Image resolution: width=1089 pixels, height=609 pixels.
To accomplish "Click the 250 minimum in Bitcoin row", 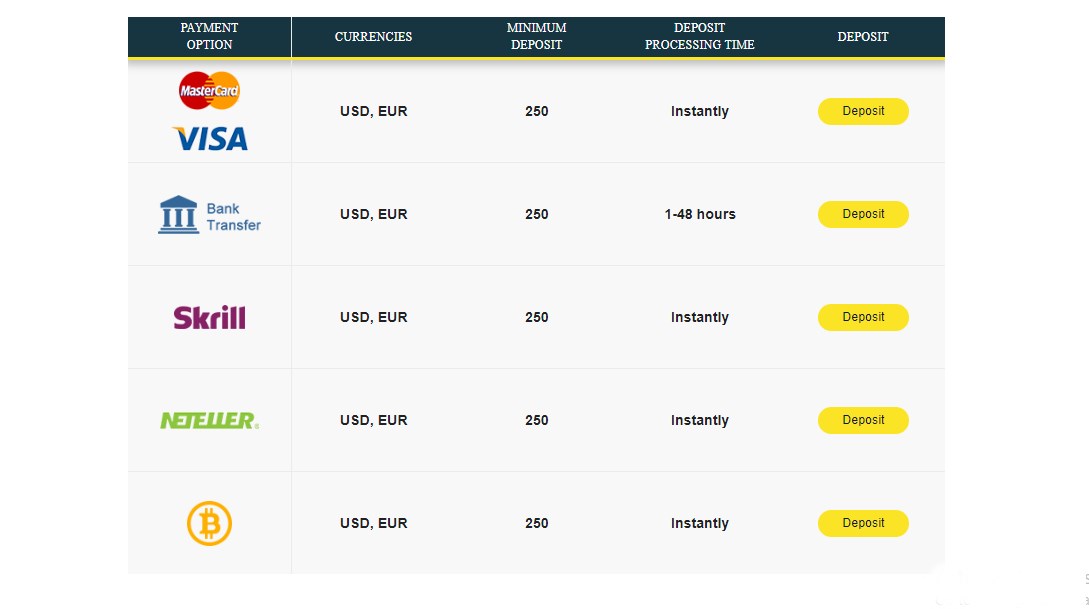I will coord(536,523).
